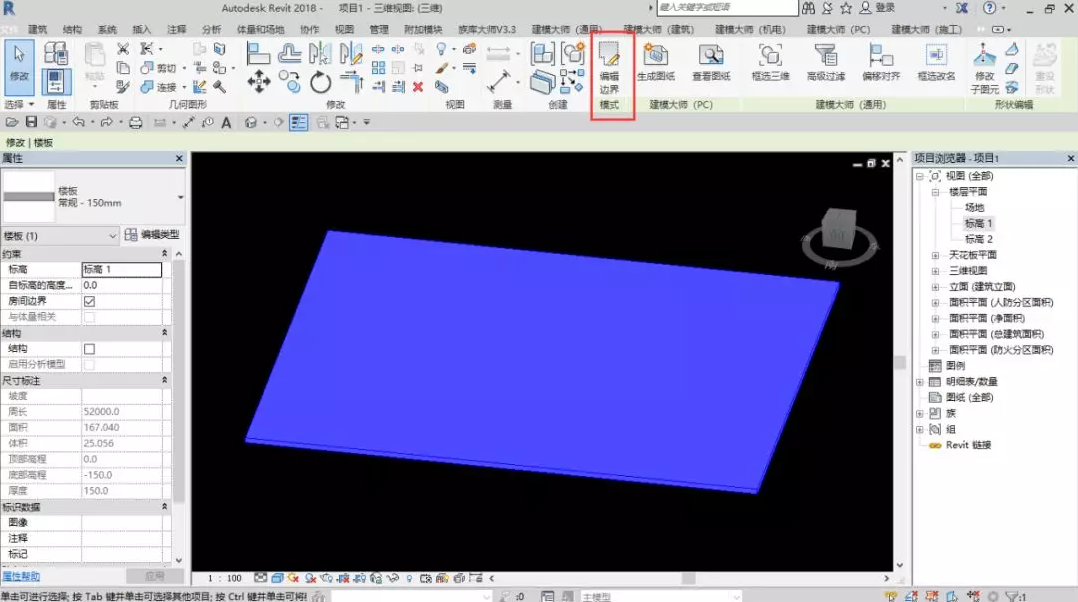Open the 注释 annotate tab

(x=177, y=30)
